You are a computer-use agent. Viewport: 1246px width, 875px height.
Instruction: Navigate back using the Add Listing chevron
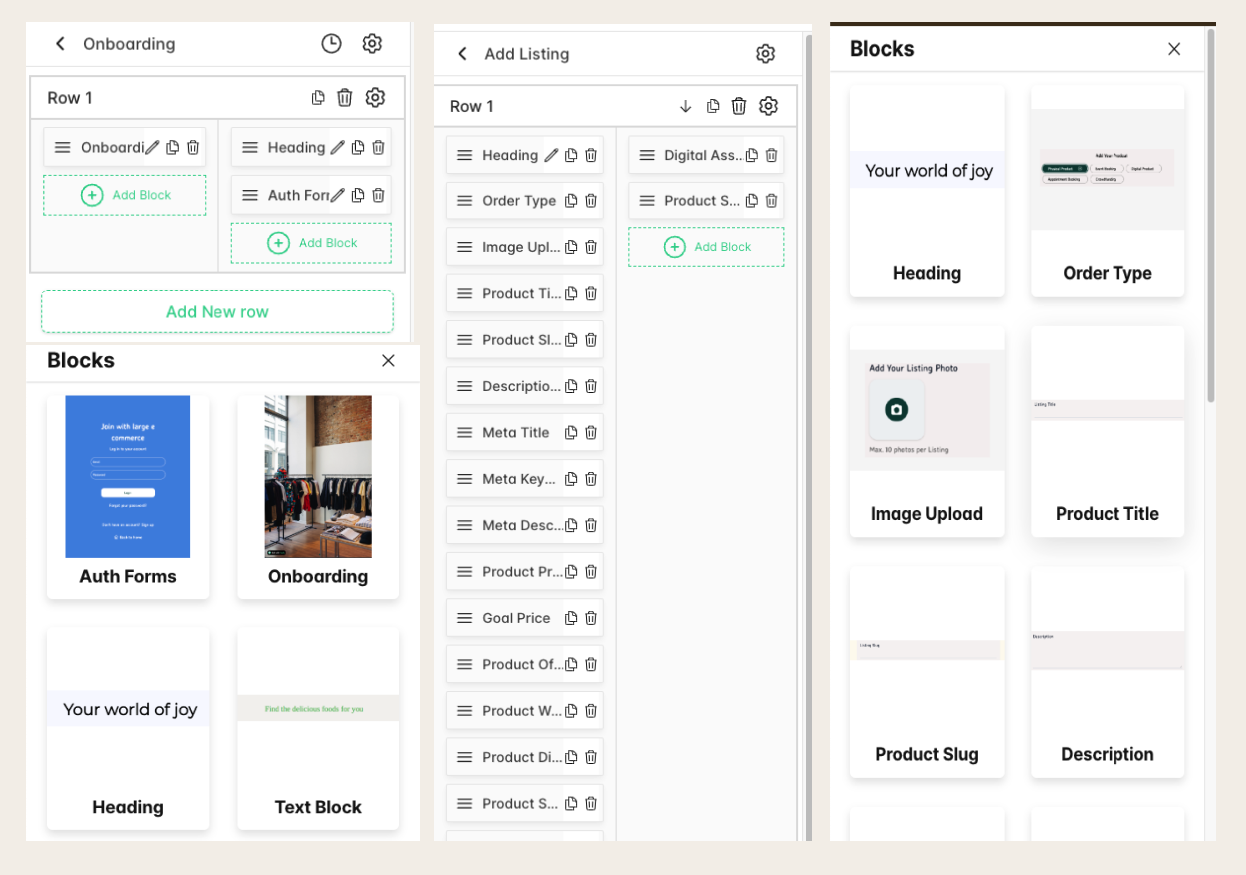[461, 53]
